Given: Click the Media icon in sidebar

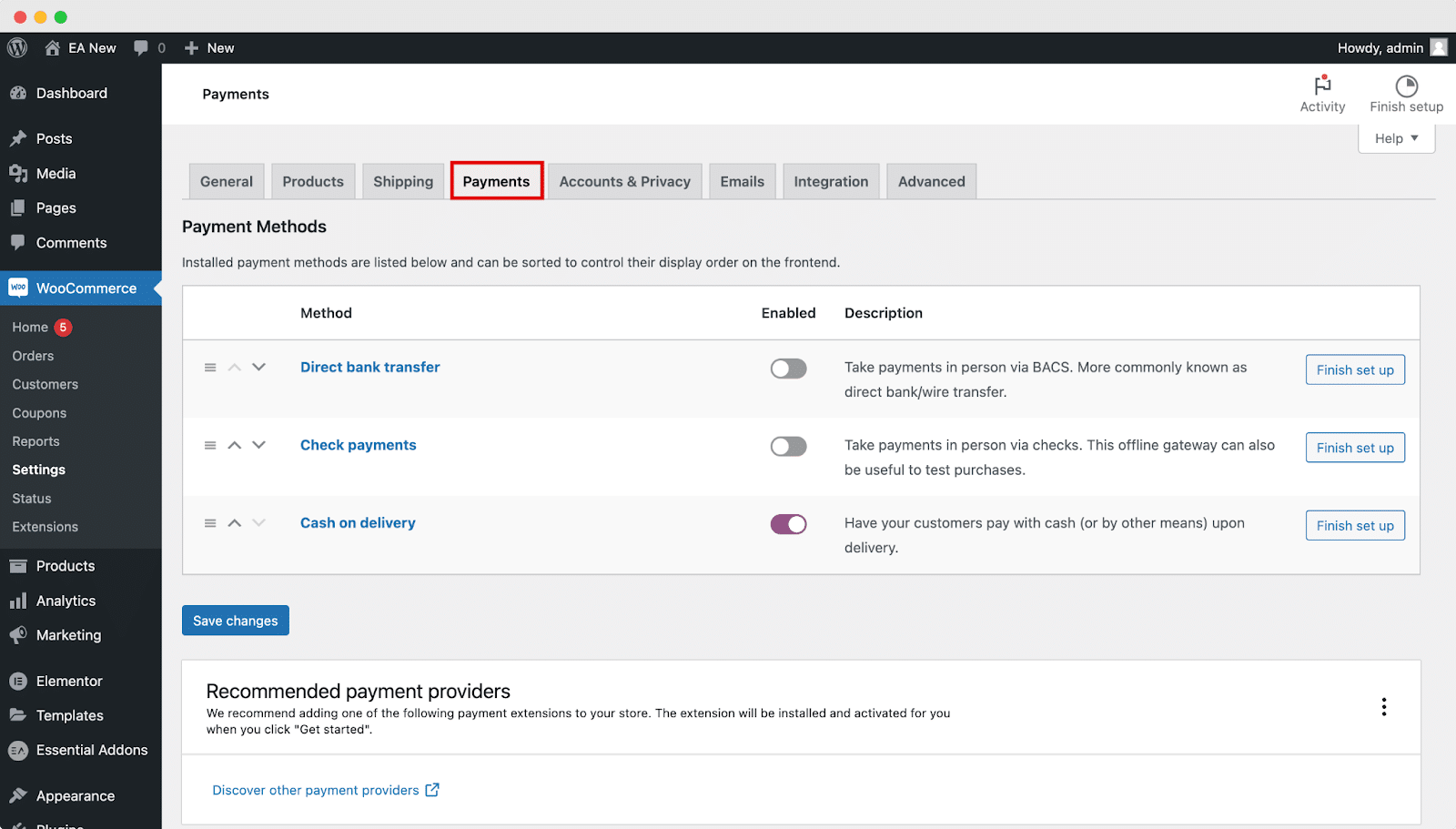Looking at the screenshot, I should click(x=18, y=173).
